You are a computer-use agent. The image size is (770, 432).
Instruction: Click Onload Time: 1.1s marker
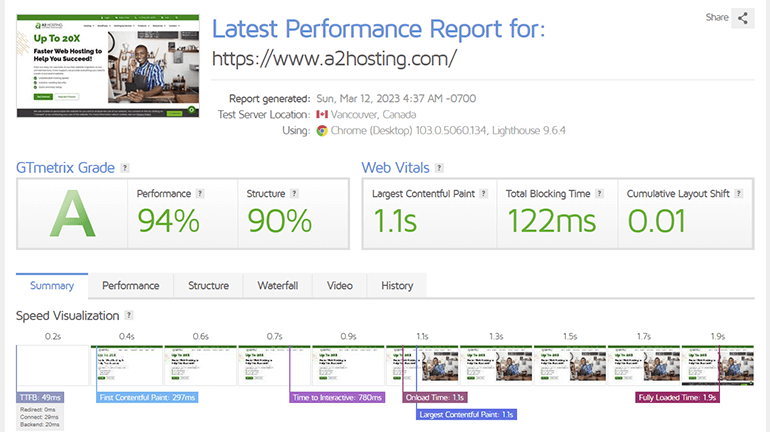(x=435, y=397)
